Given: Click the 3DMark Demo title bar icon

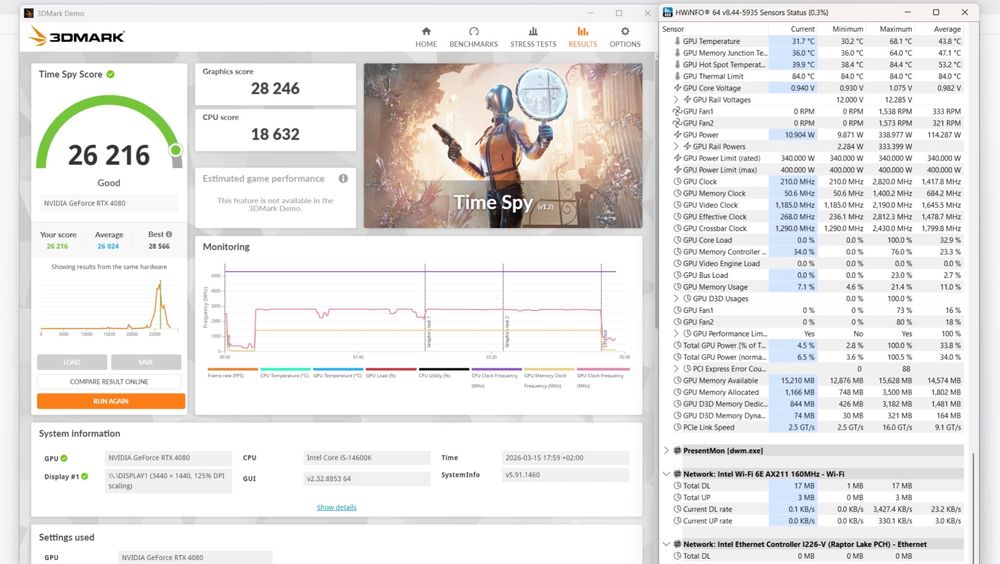Looking at the screenshot, I should pos(29,13).
